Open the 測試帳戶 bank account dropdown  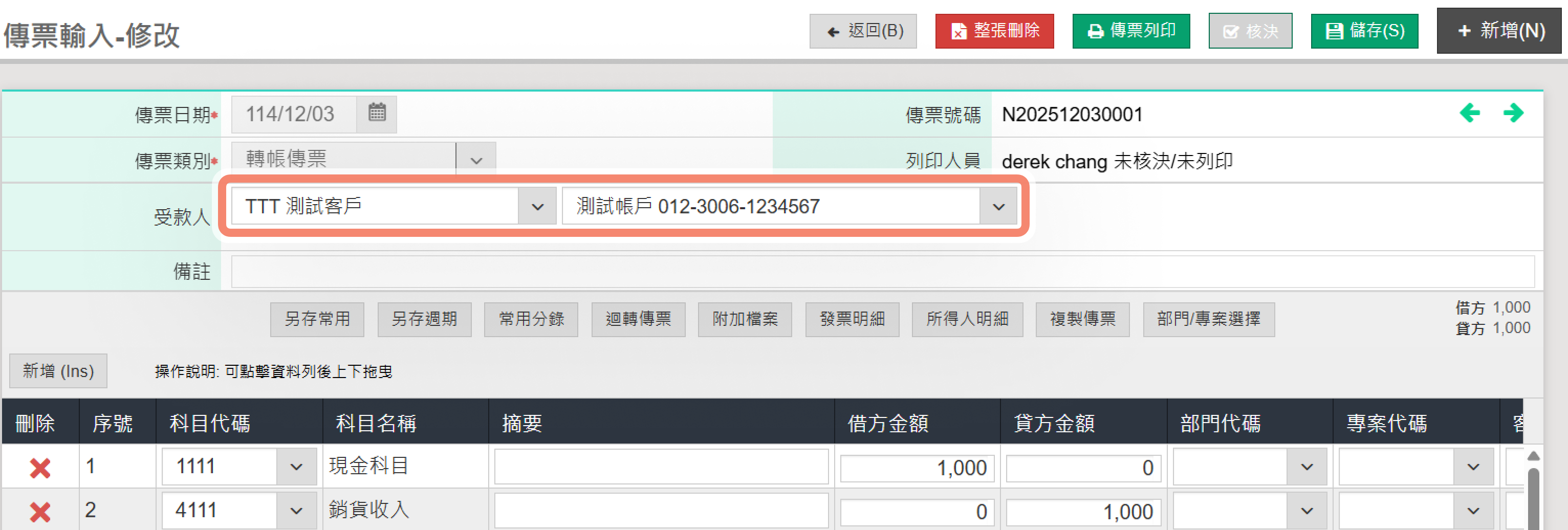998,207
